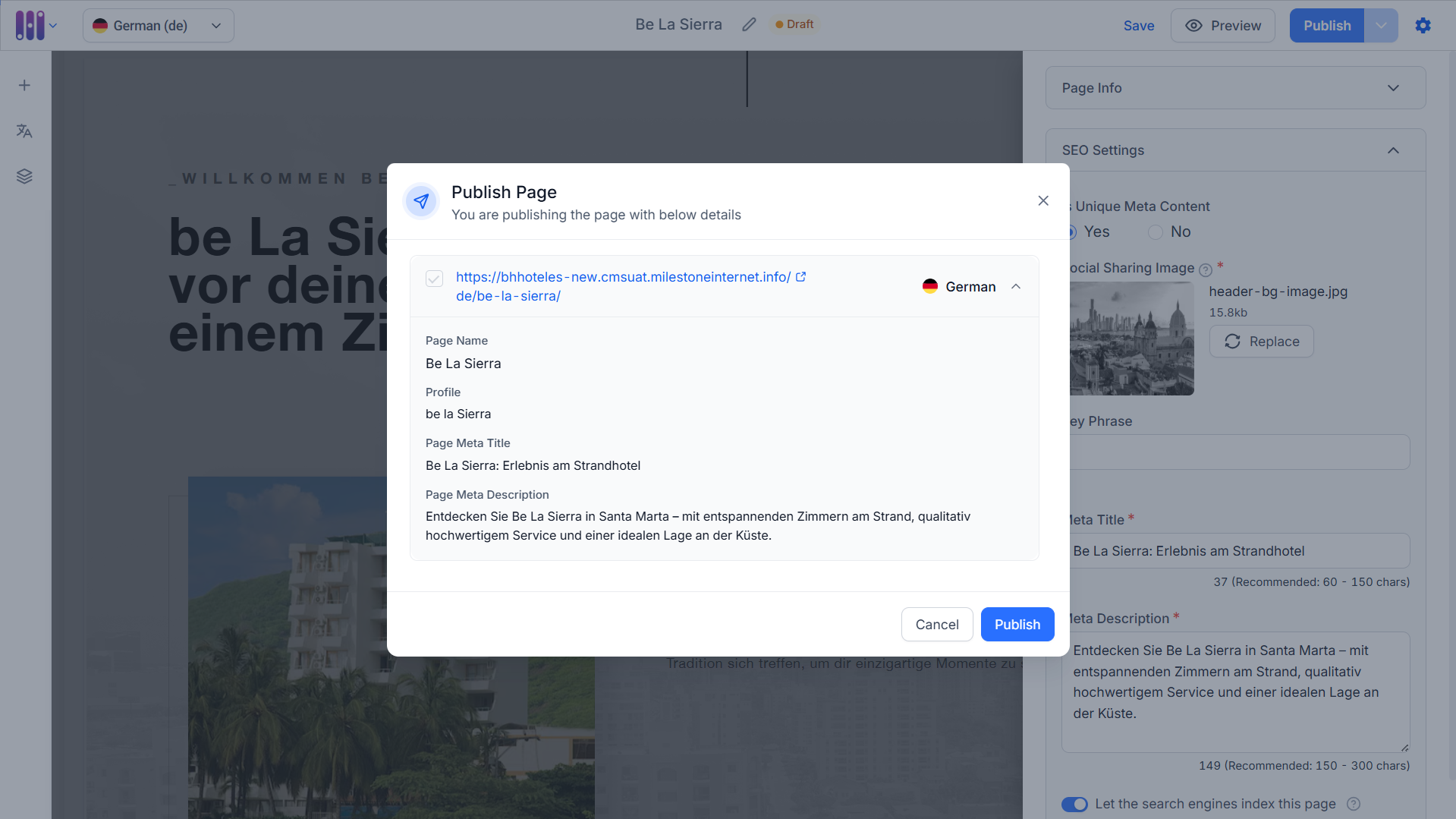Screen dimensions: 1456x819
Task: Collapse the SEO Settings section
Action: point(1235,150)
